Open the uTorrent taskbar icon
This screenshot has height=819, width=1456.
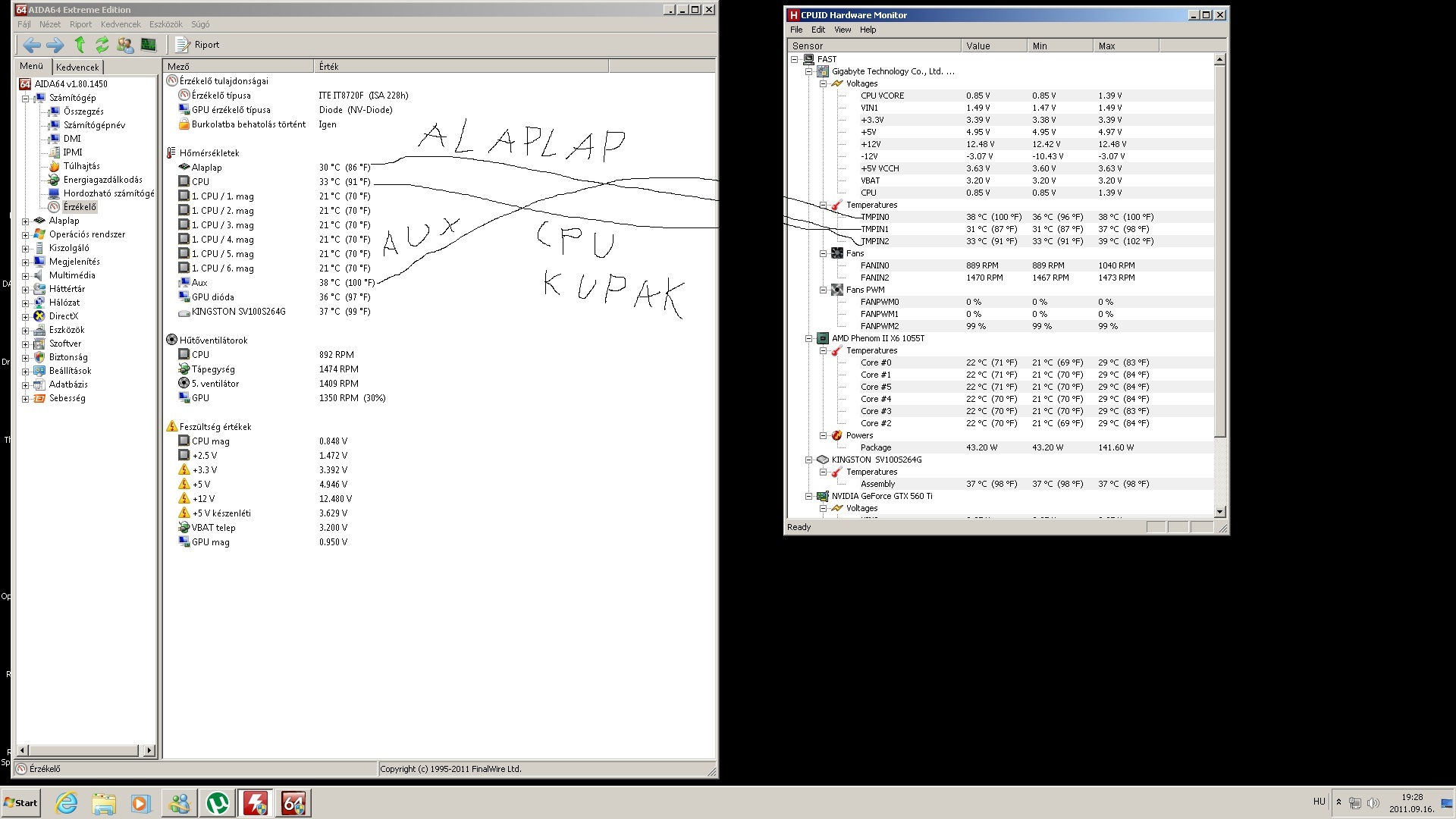point(218,803)
